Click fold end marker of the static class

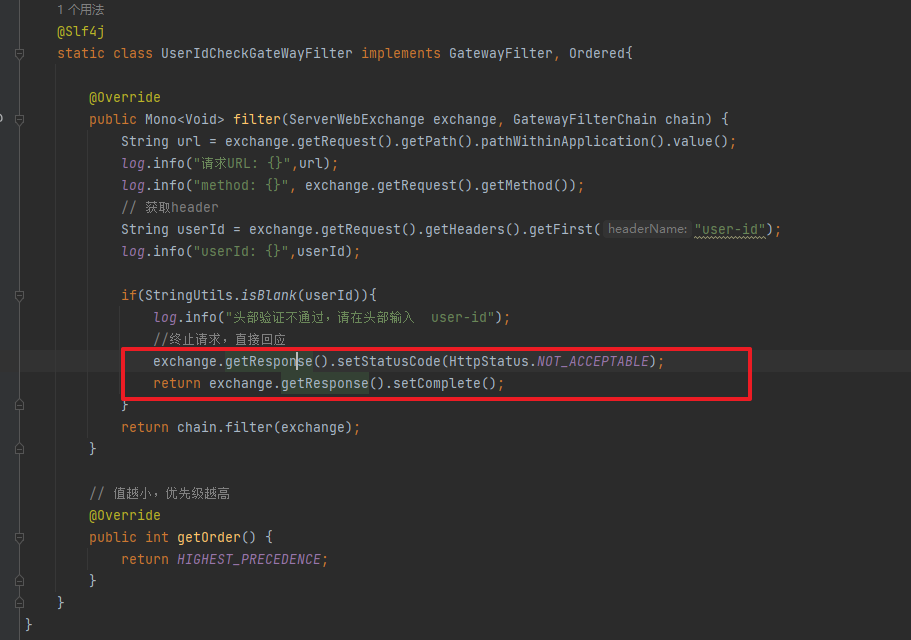coord(19,603)
